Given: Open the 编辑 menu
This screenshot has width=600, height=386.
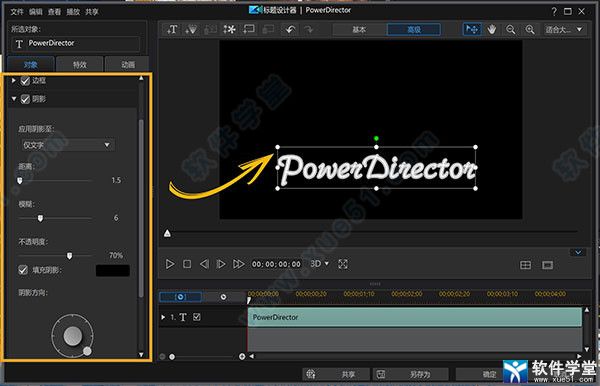Looking at the screenshot, I should tap(36, 12).
